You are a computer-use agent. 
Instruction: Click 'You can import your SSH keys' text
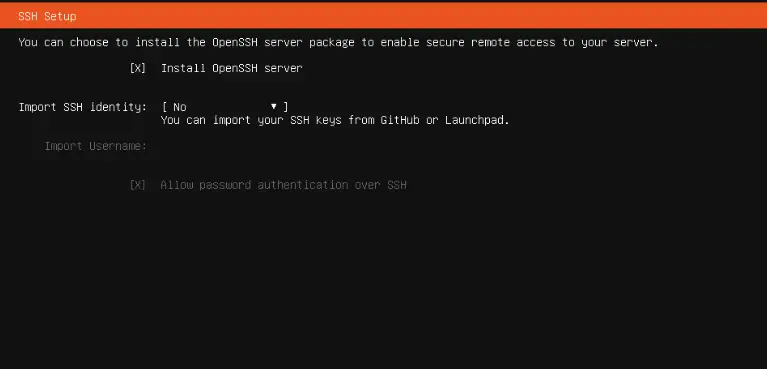[251, 120]
